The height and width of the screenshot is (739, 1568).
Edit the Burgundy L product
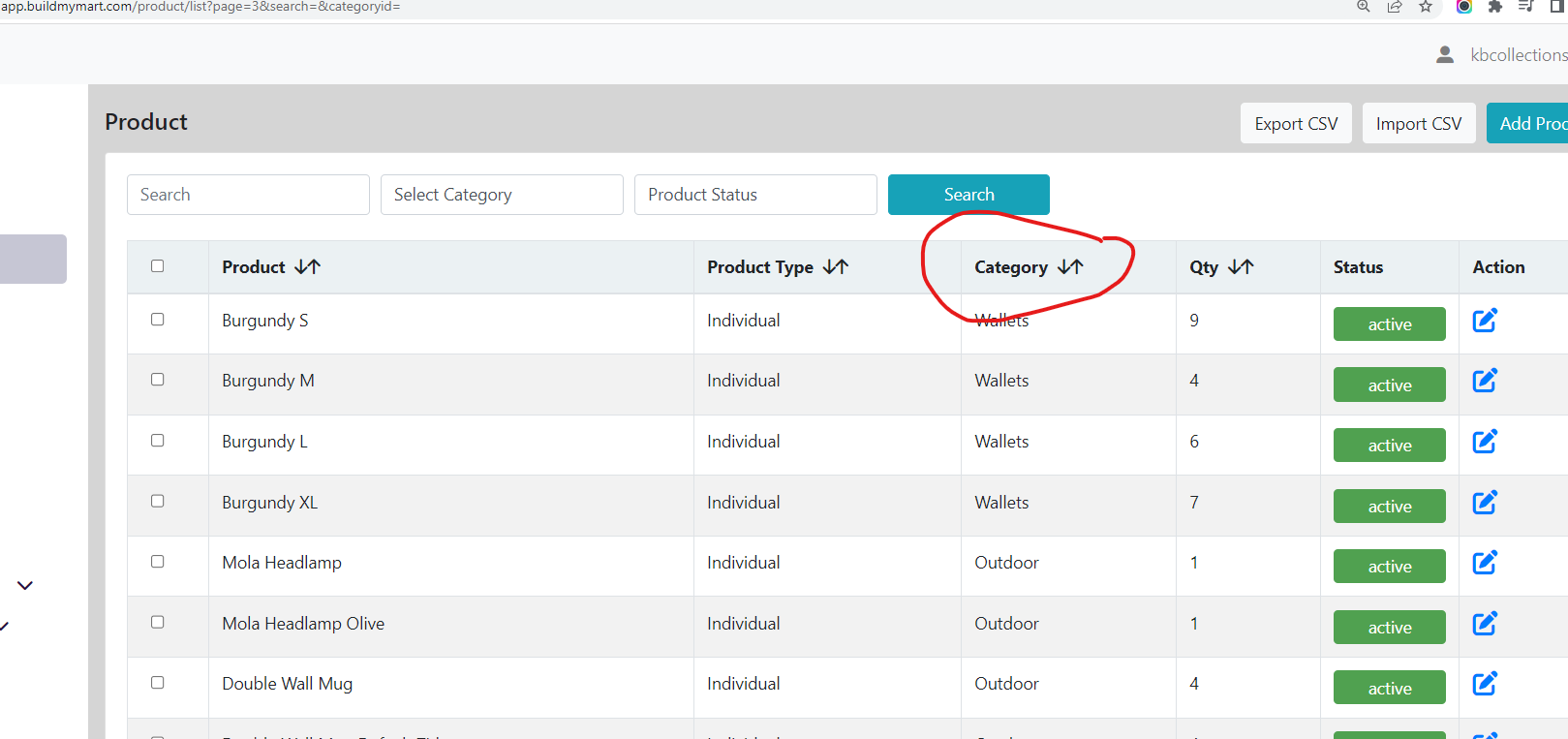point(1485,442)
